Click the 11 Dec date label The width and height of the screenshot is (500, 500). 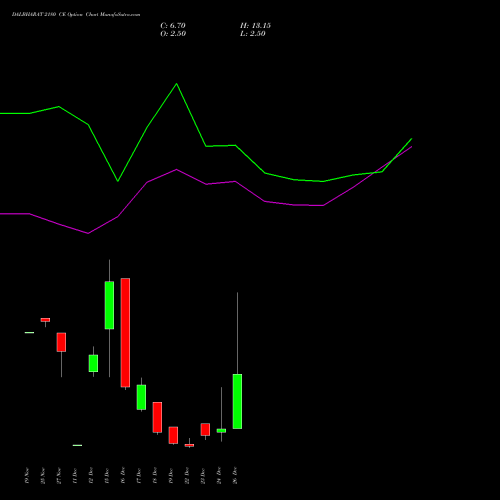75,476
